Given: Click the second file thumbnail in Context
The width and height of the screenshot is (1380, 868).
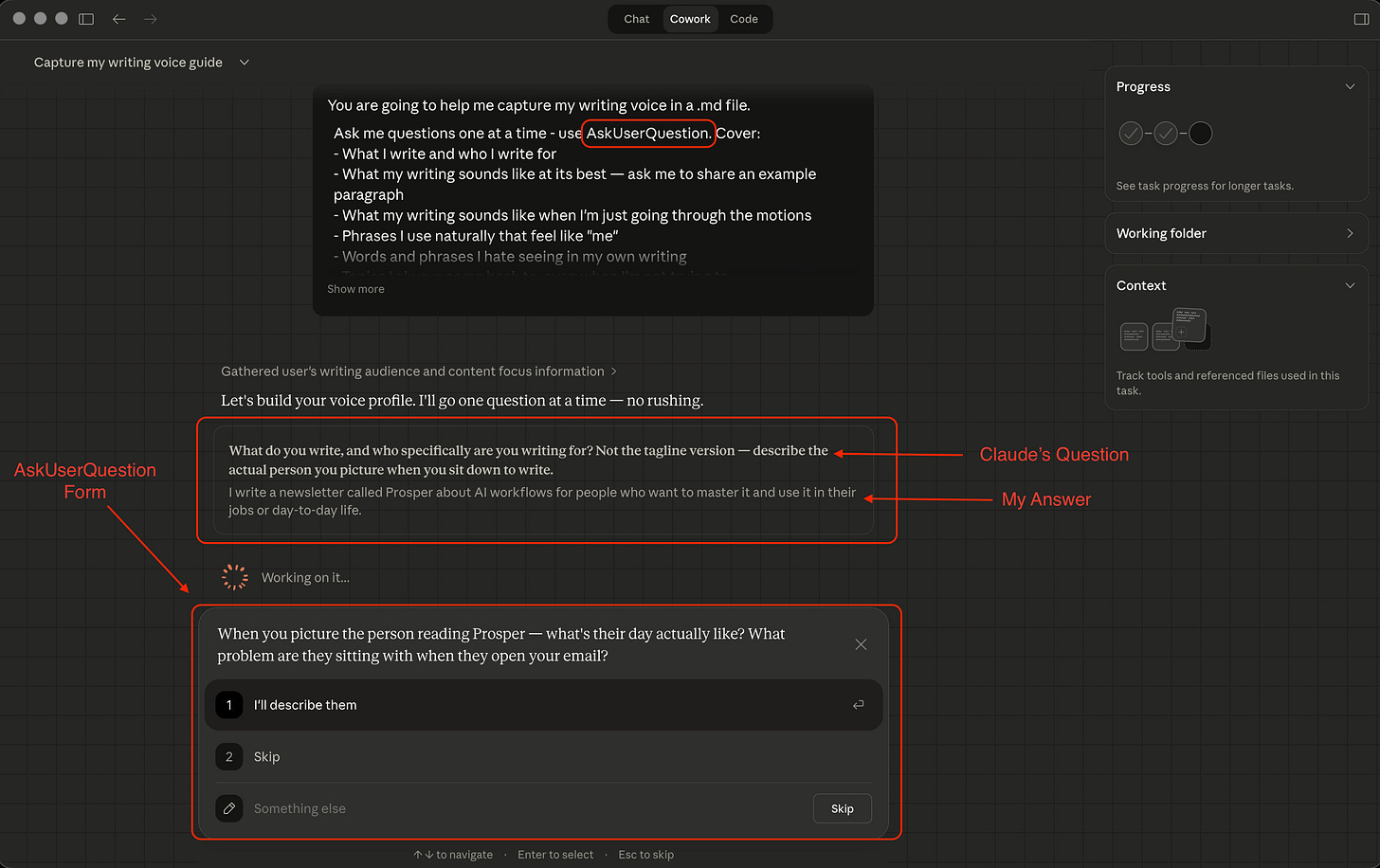Looking at the screenshot, I should (1165, 336).
